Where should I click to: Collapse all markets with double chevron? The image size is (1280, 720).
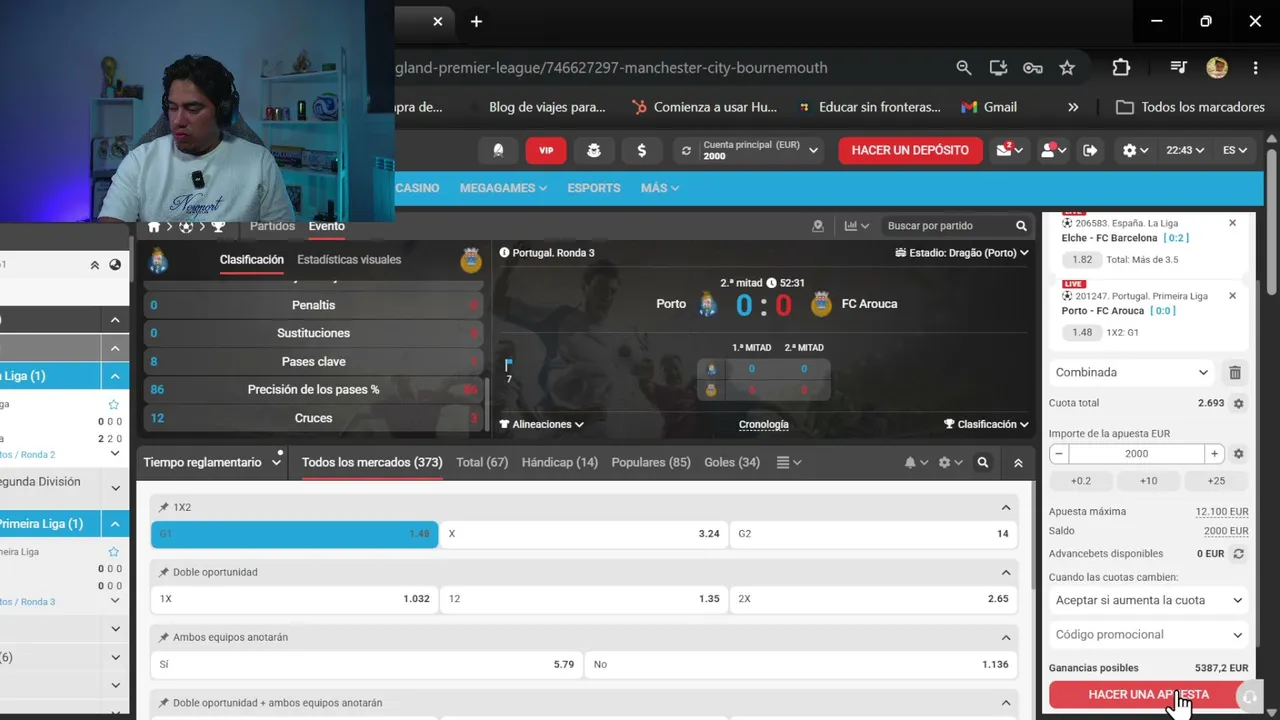coord(1018,463)
